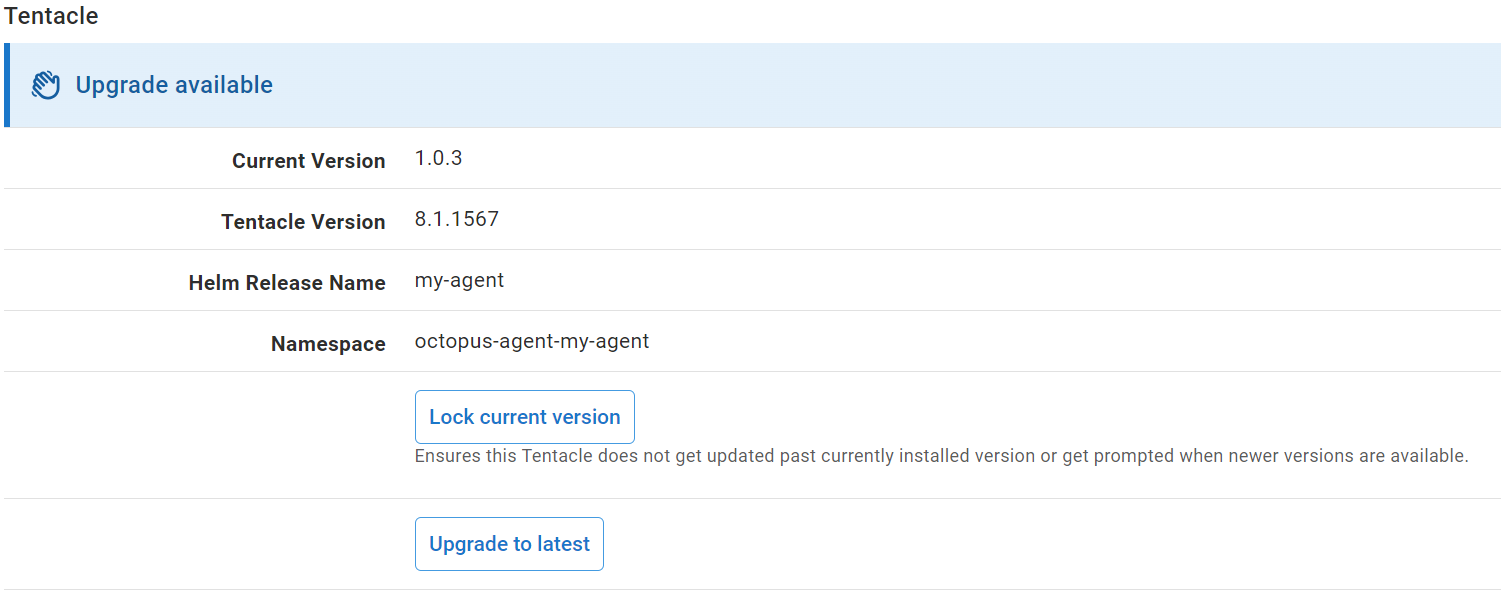Click the Helm Release Name label
This screenshot has height=595, width=1501.
click(287, 283)
